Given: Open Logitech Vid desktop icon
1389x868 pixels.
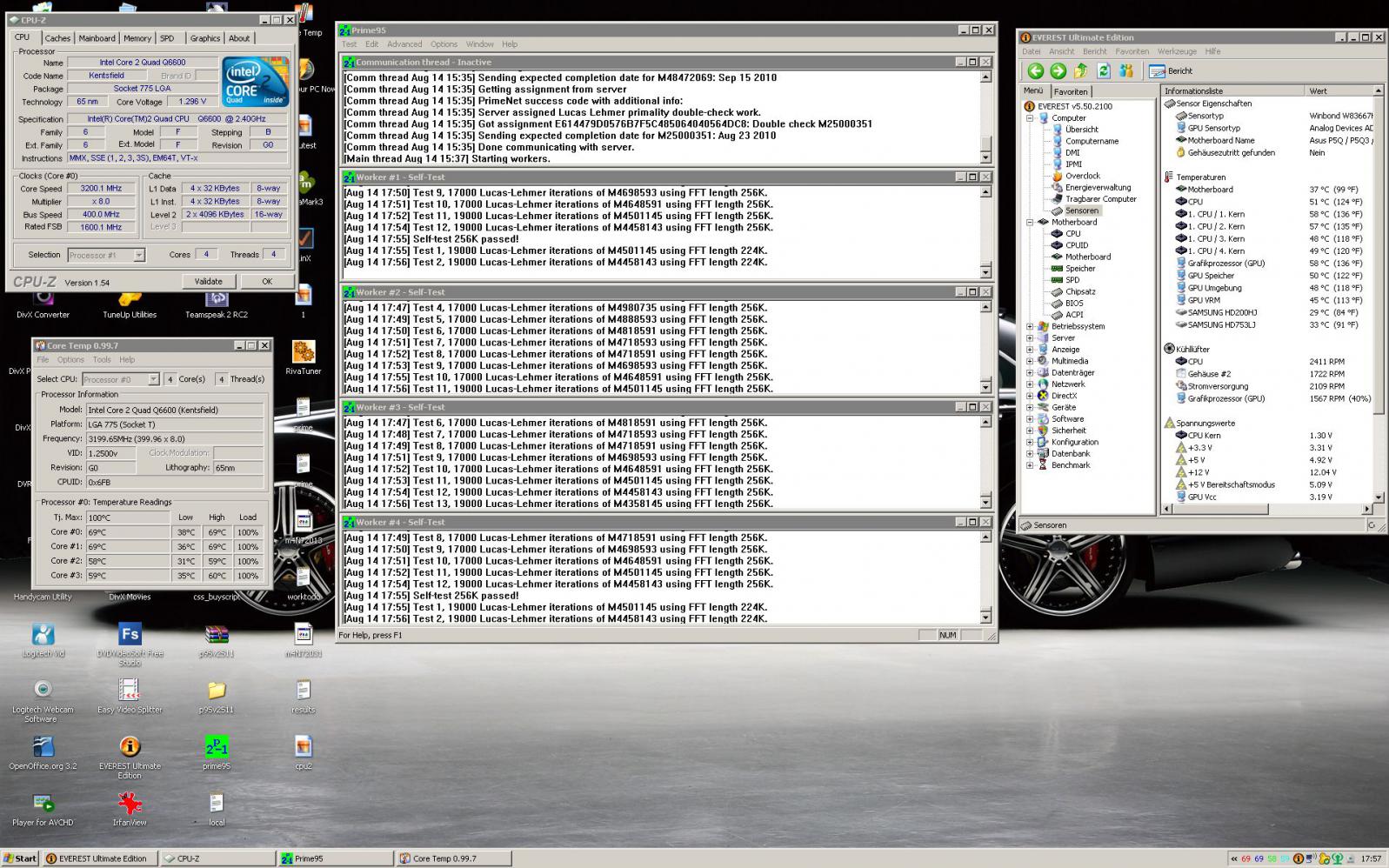Looking at the screenshot, I should pos(43,640).
